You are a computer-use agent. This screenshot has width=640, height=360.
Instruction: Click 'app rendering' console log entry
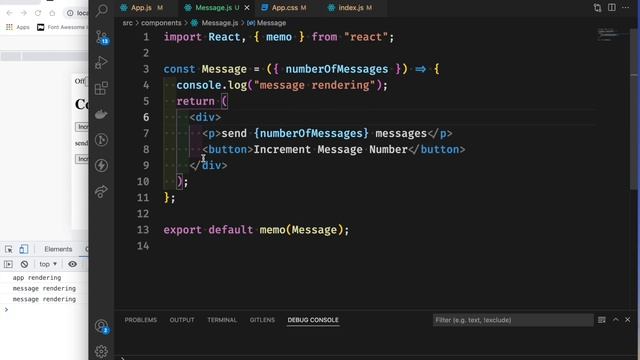click(37, 278)
